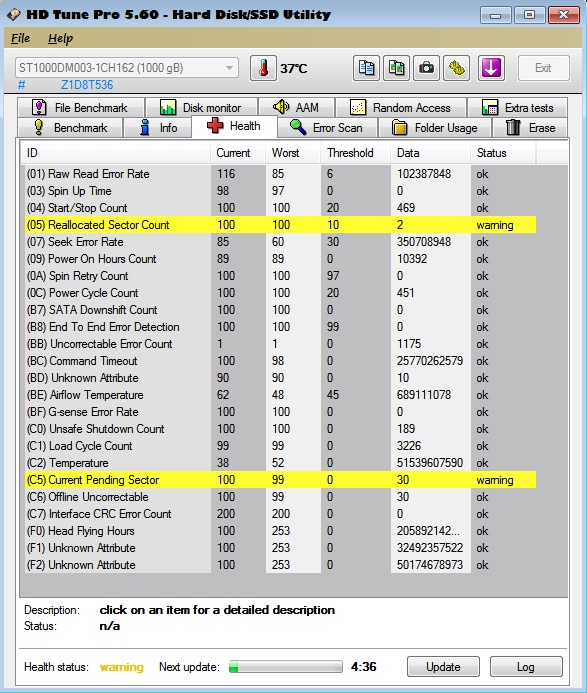The height and width of the screenshot is (693, 587).
Task: Click the Log button
Action: (x=526, y=666)
